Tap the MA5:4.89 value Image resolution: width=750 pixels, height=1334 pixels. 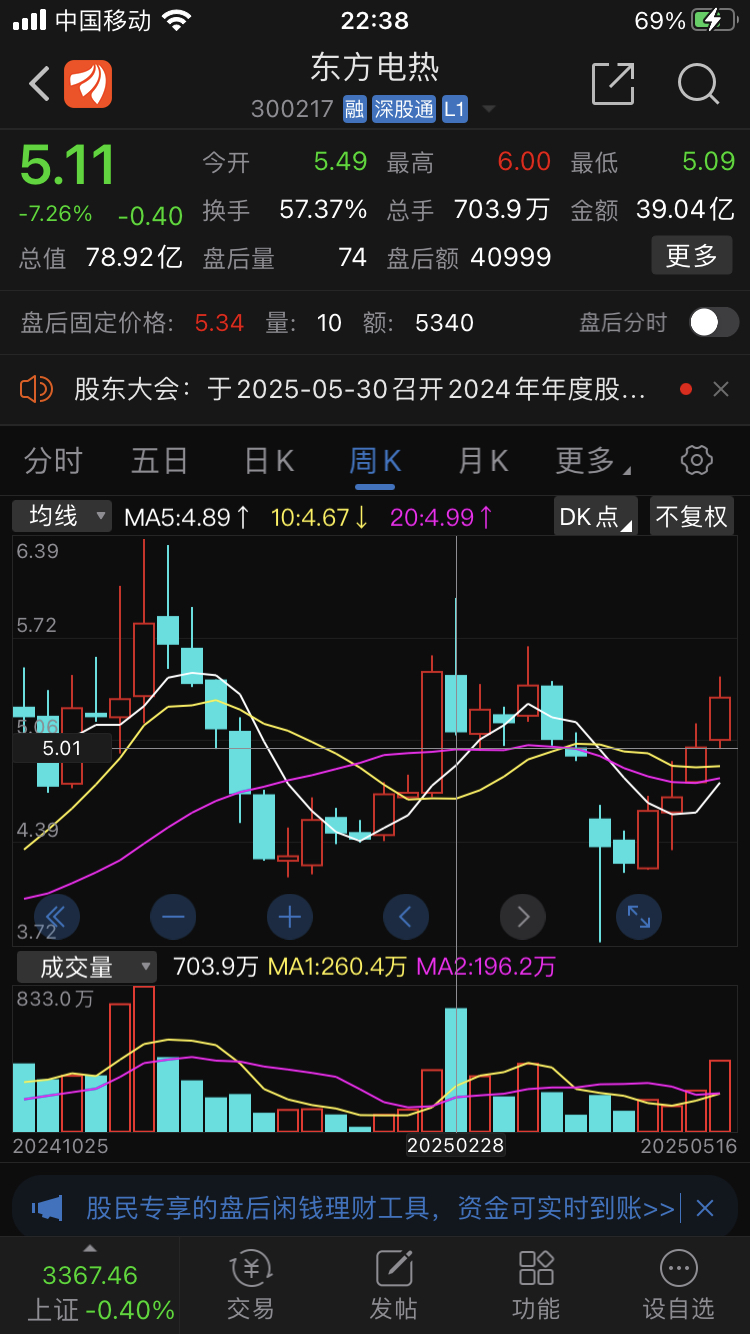187,517
